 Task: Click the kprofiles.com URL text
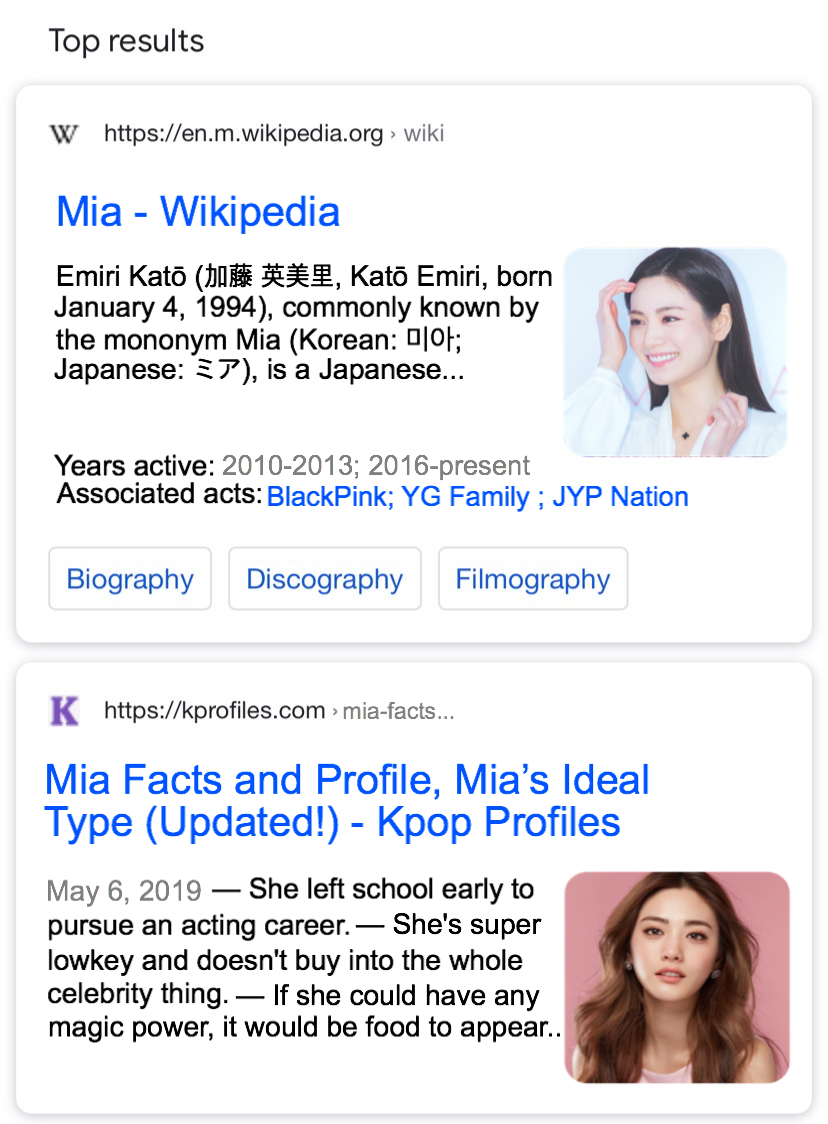(214, 710)
